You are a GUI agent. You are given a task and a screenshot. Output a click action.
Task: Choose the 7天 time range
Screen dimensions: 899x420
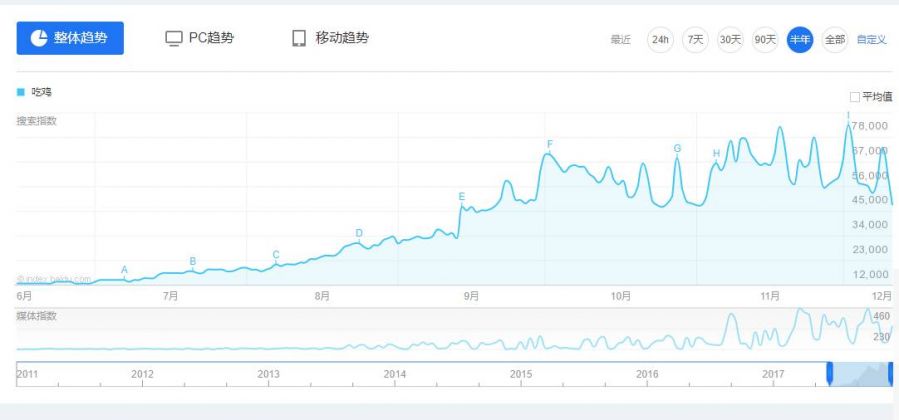[x=695, y=40]
